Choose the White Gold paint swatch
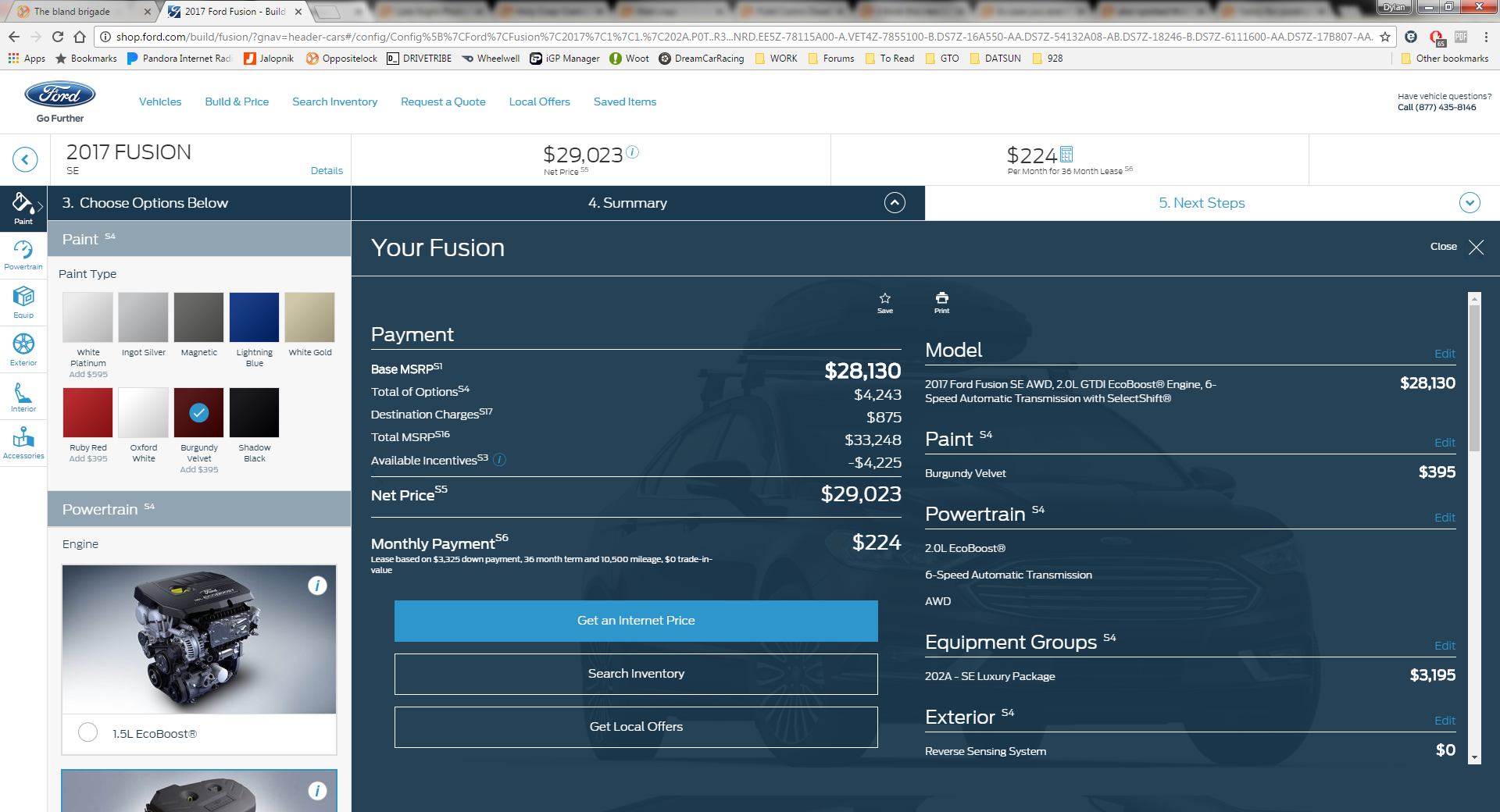1500x812 pixels. (x=310, y=317)
